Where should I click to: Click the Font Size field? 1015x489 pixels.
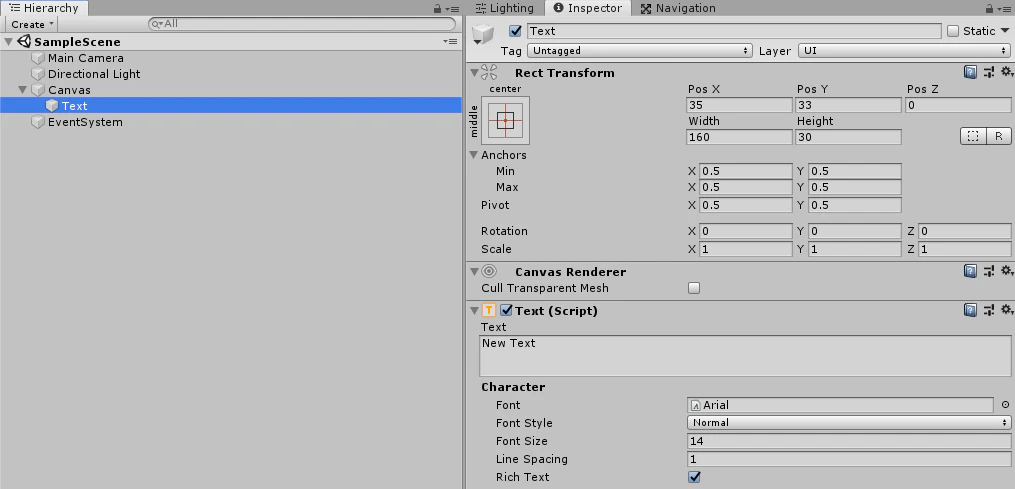849,441
